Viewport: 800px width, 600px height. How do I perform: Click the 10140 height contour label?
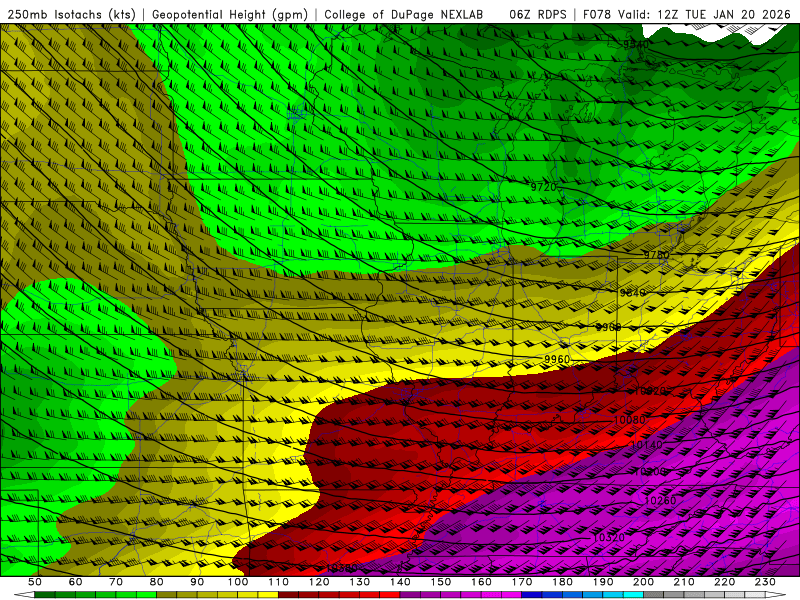point(647,445)
